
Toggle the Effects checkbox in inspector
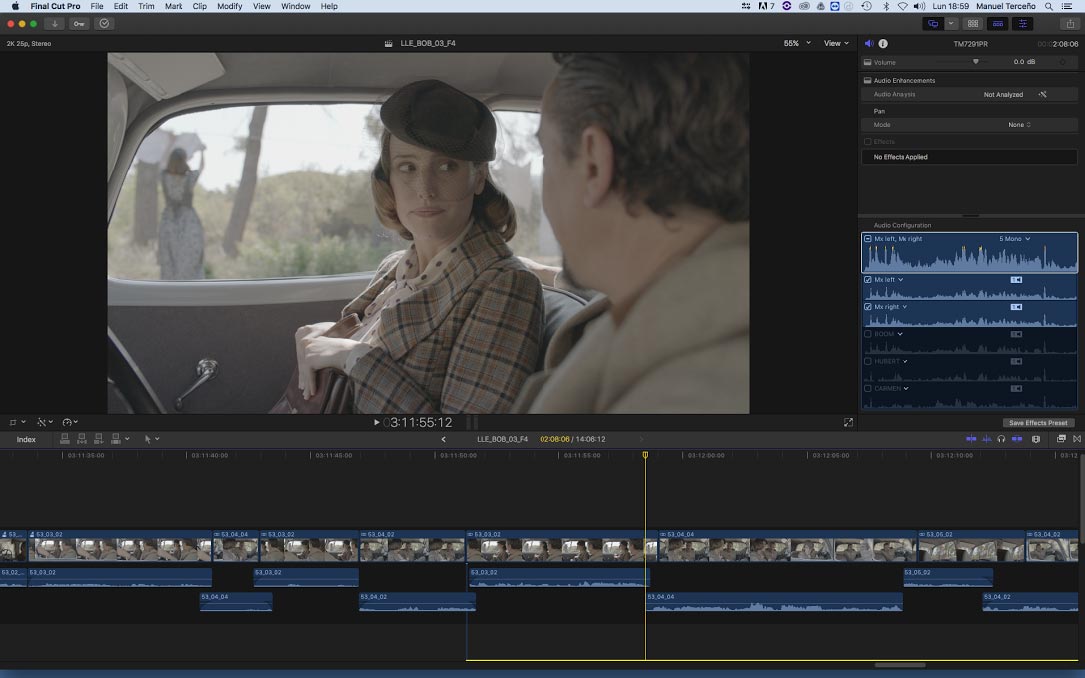coord(868,142)
